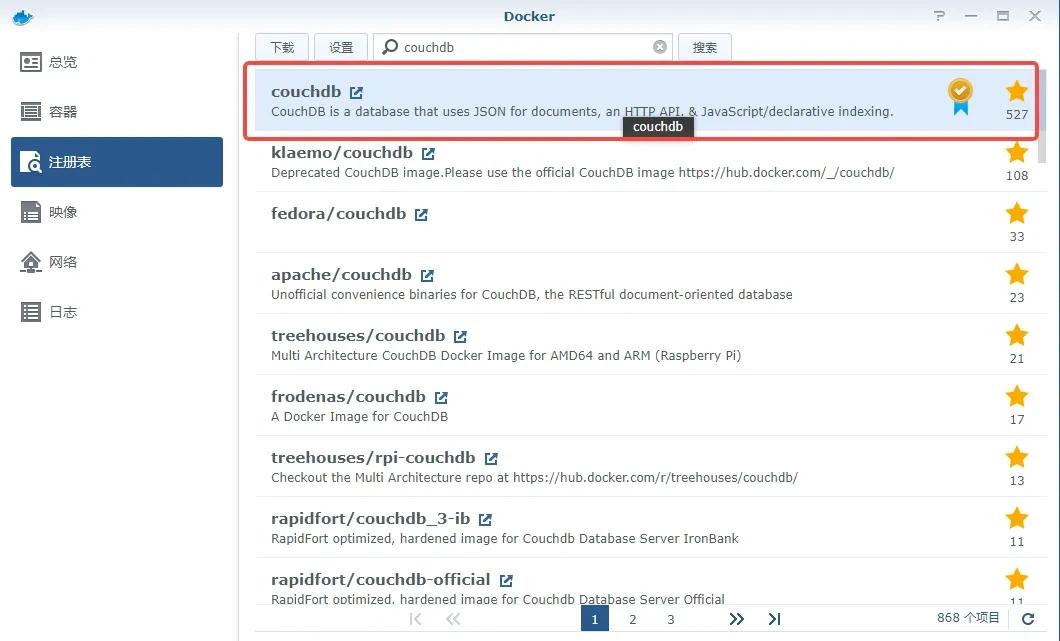This screenshot has width=1060, height=641.
Task: Click the star icon with 527 rating
Action: [1017, 91]
